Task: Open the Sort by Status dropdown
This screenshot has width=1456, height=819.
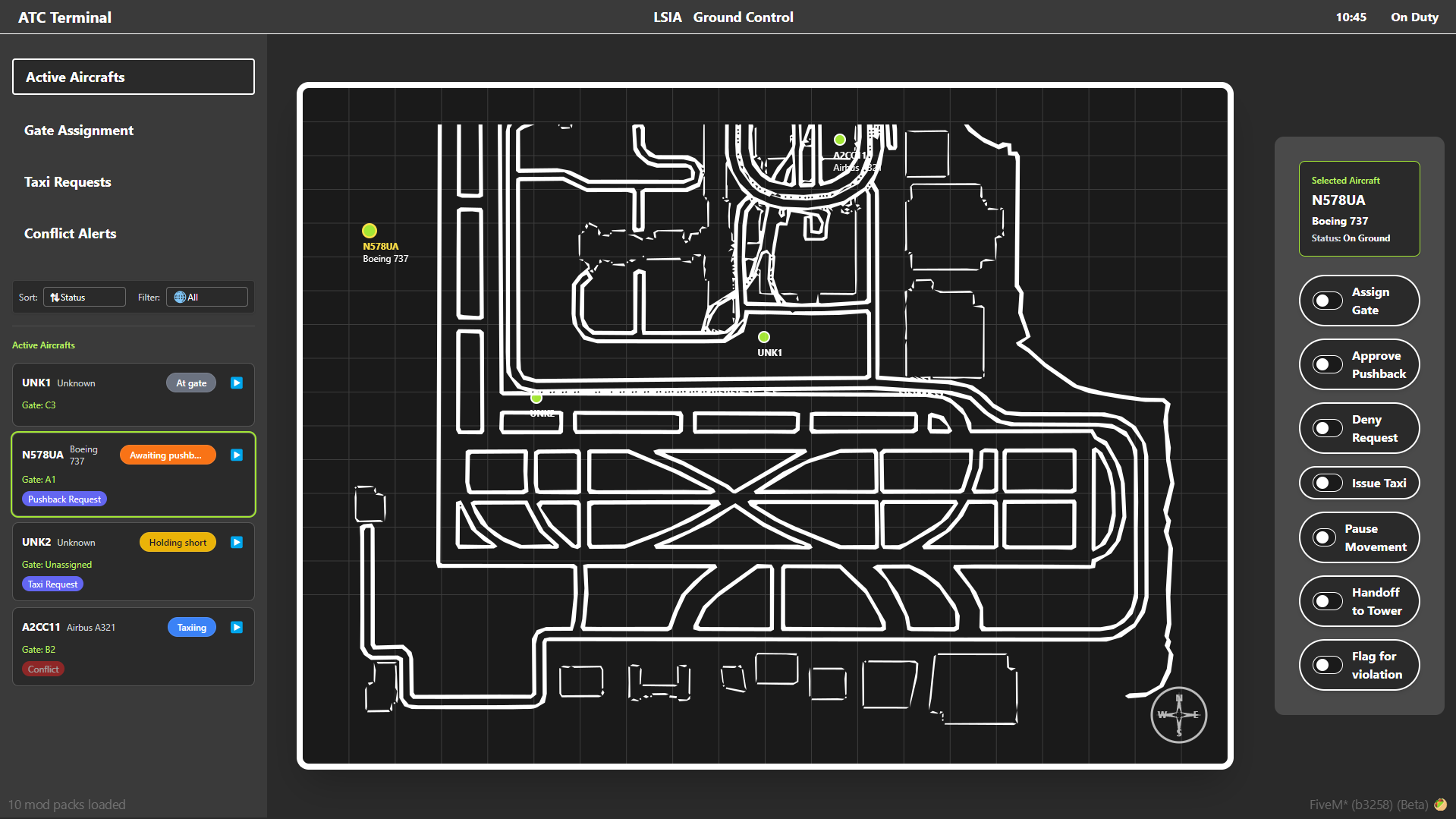Action: pos(84,298)
